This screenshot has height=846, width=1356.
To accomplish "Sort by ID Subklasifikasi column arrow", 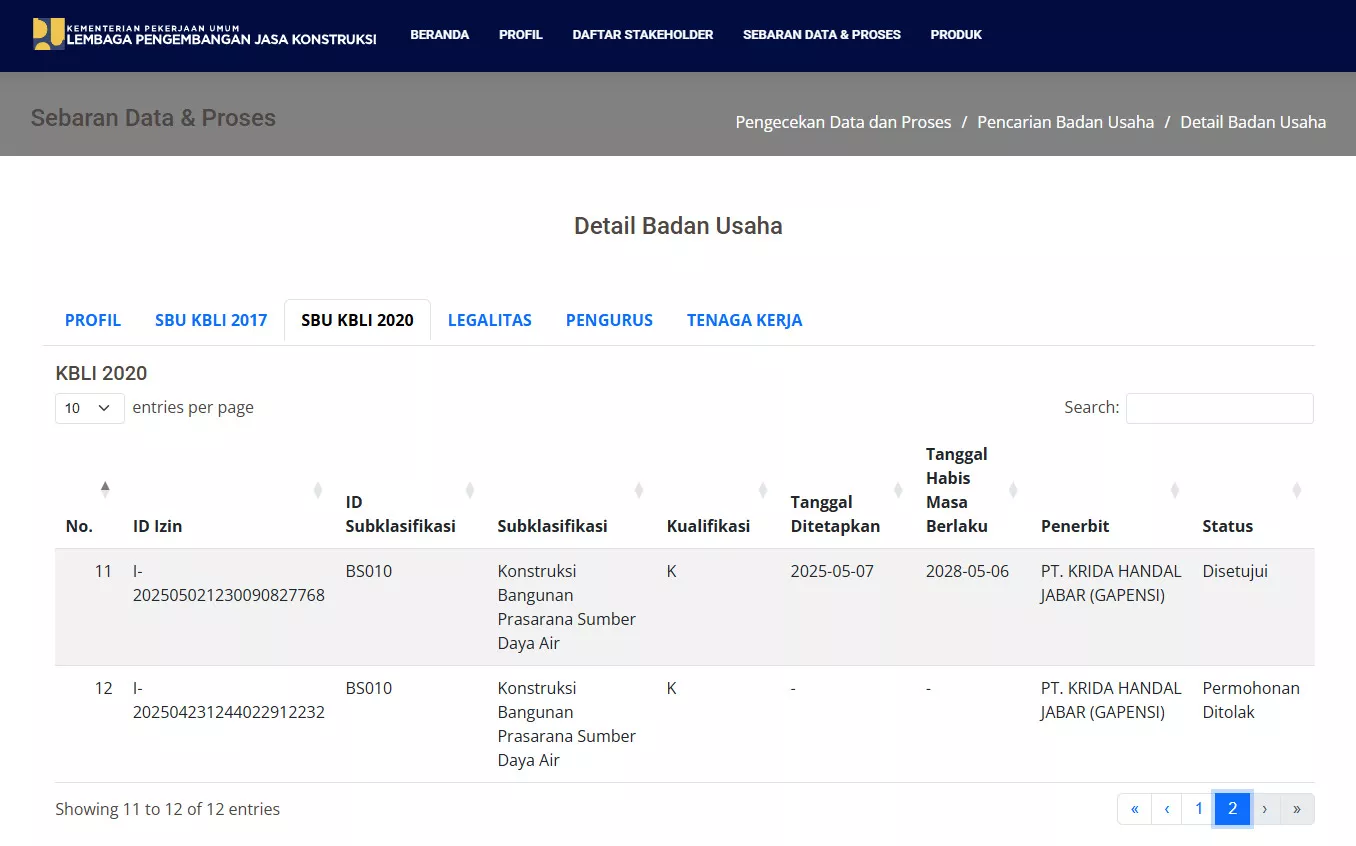I will pos(469,490).
